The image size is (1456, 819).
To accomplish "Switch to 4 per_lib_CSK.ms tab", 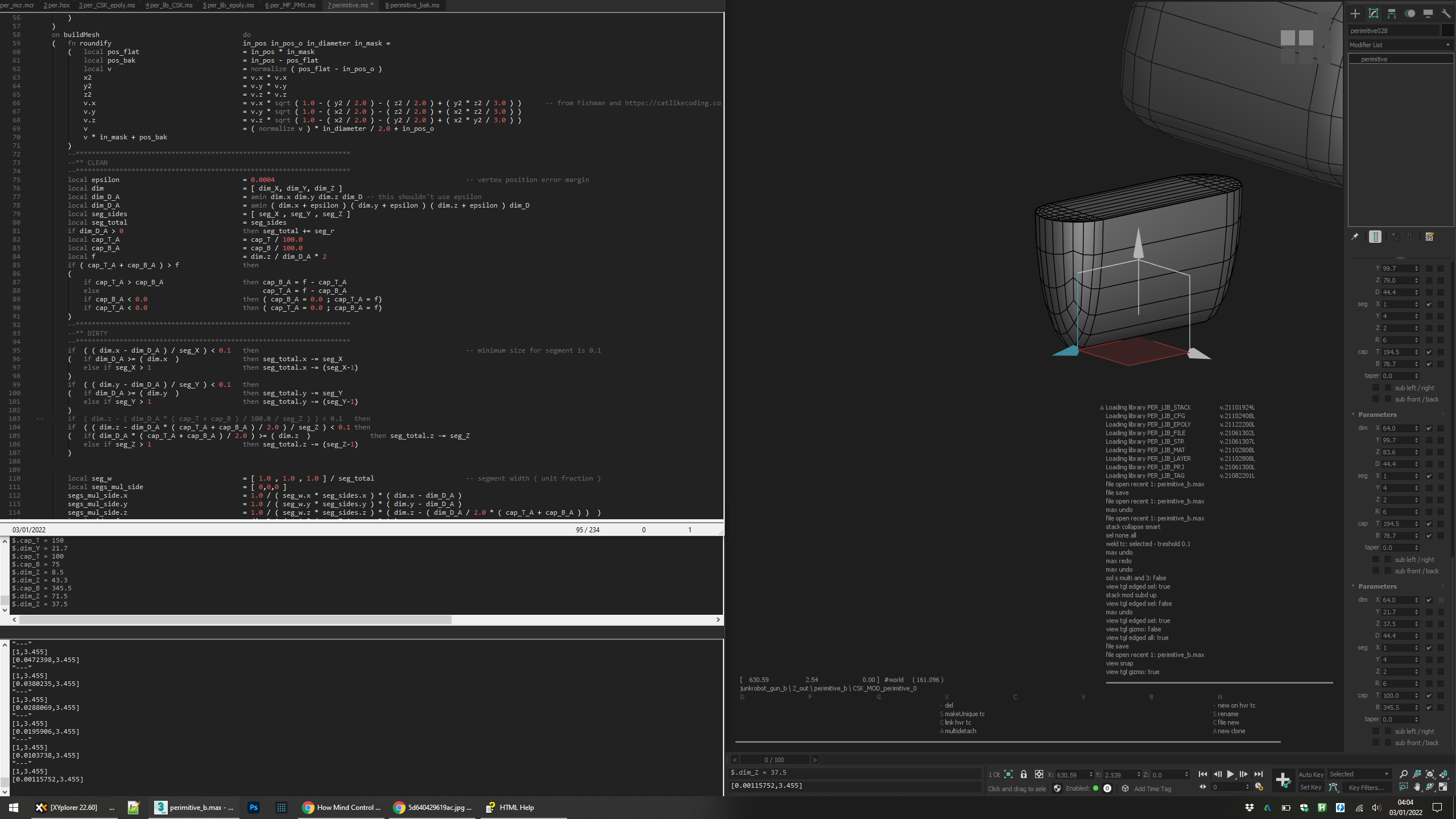I will pos(169,5).
